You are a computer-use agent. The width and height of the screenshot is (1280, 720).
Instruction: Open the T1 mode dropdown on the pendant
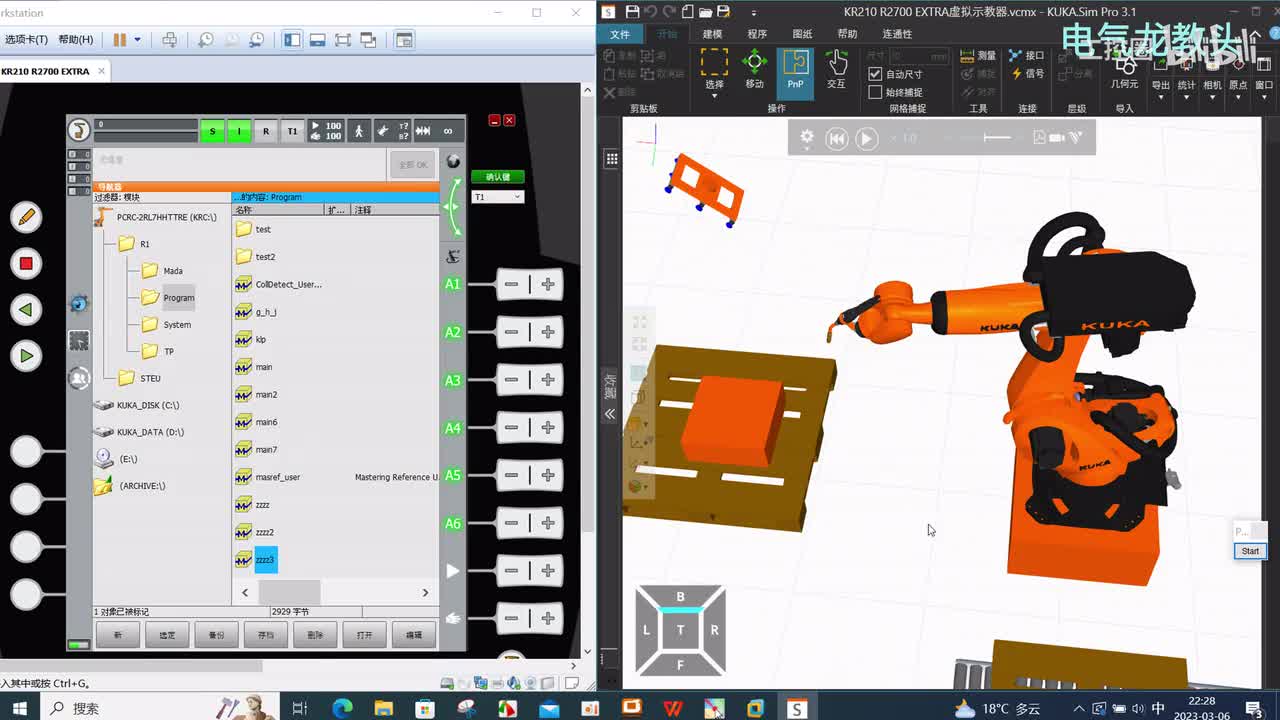click(498, 197)
